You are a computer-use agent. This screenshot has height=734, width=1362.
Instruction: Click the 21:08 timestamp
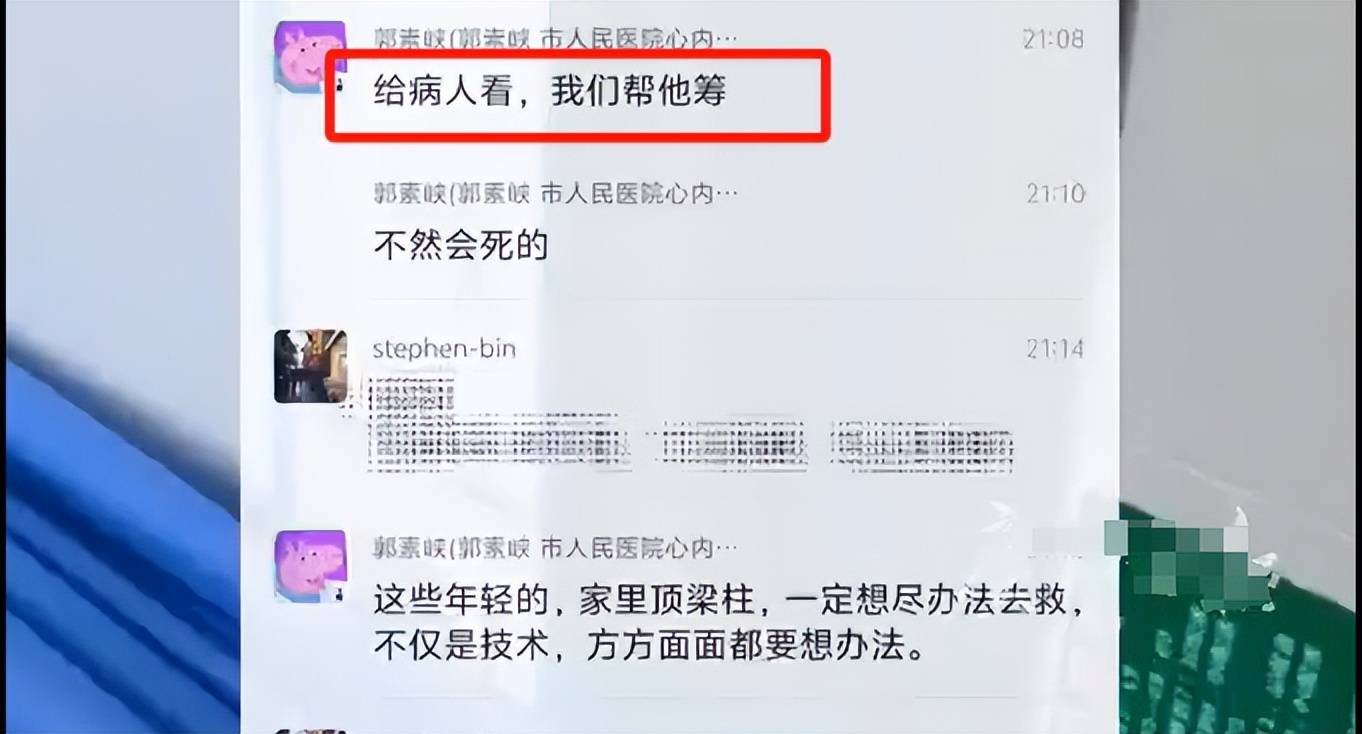[1053, 39]
